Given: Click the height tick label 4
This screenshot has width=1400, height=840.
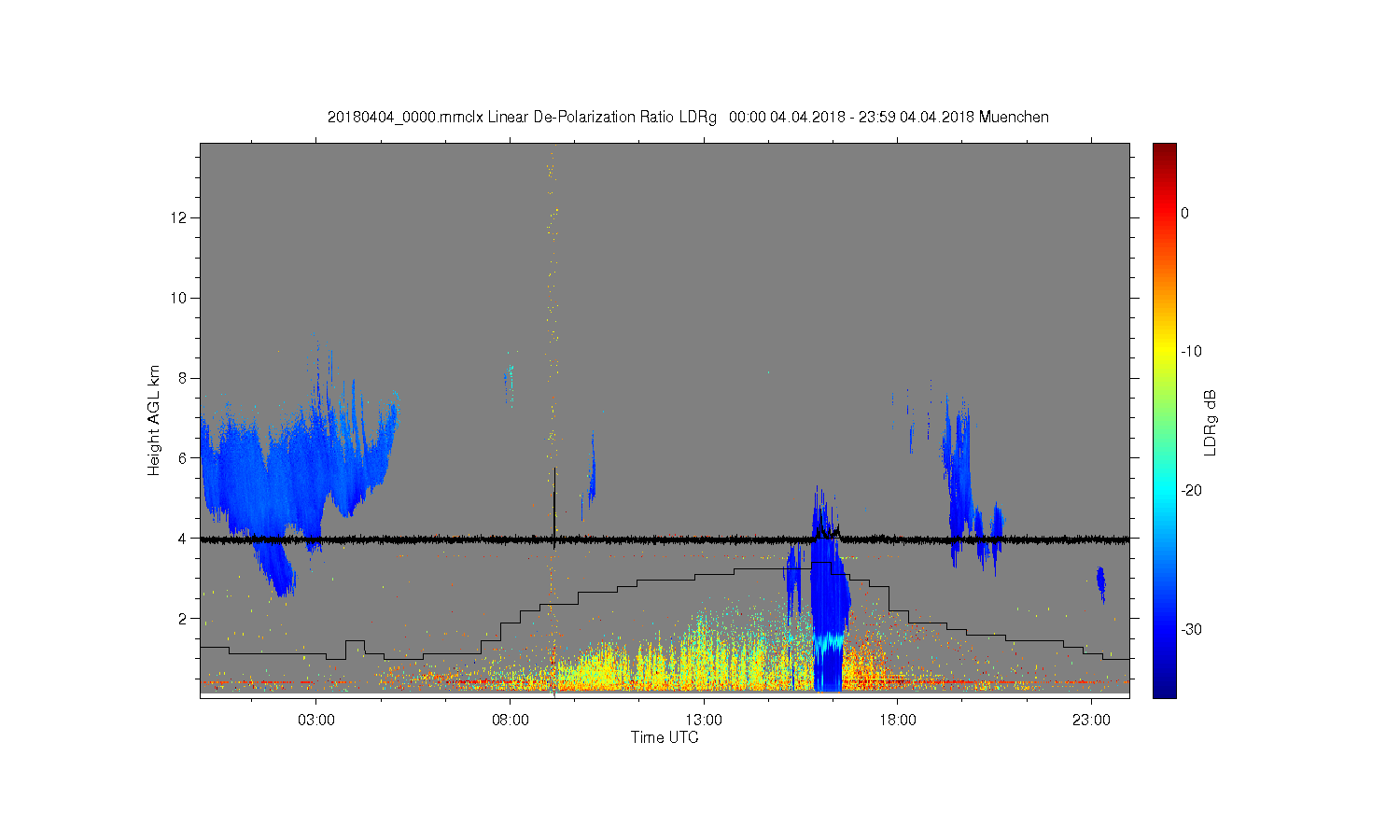Looking at the screenshot, I should pyautogui.click(x=184, y=539).
